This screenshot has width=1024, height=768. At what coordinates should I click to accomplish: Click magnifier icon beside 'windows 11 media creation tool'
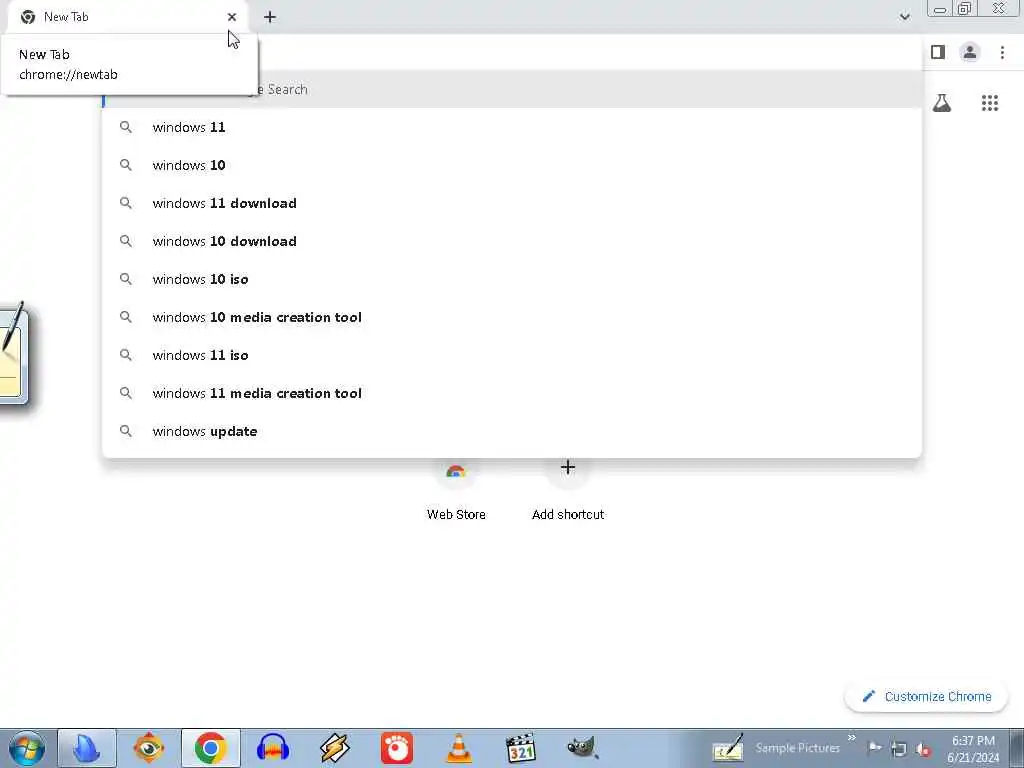[126, 392]
